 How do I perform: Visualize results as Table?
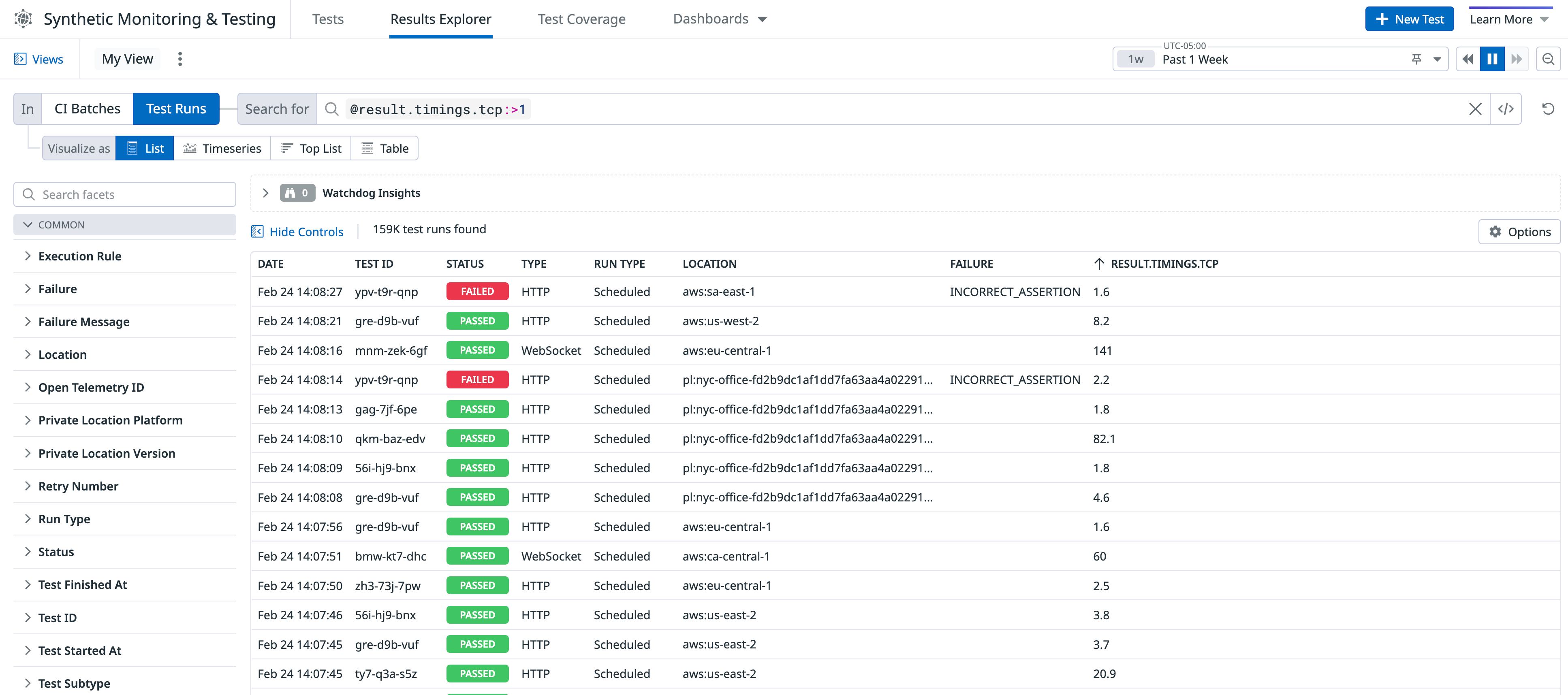tap(385, 149)
